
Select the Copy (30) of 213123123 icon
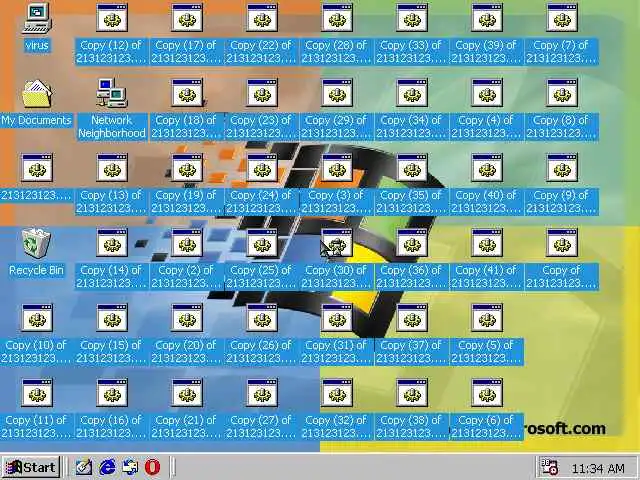click(337, 243)
